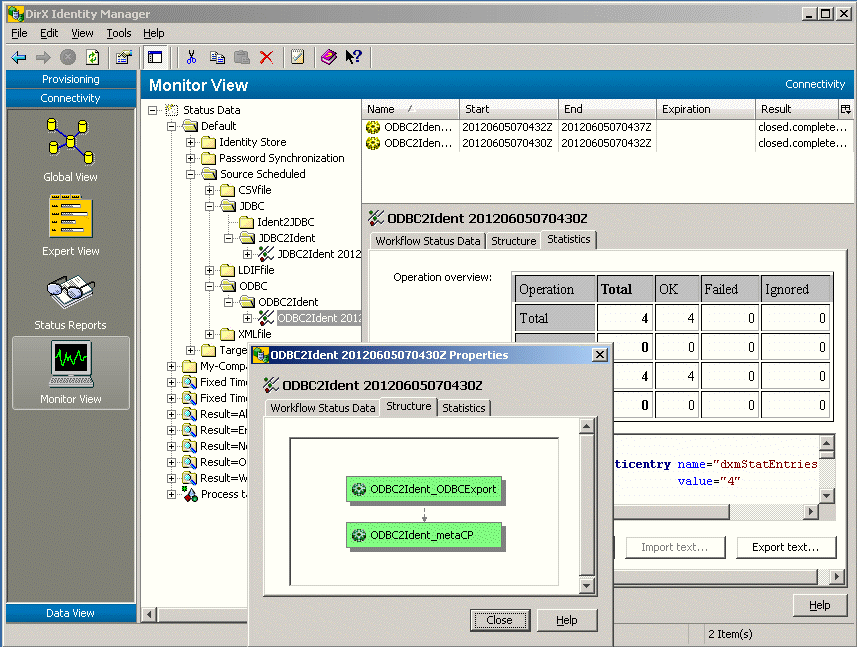Viewport: 857px width, 647px height.
Task: Open the Tools menu
Action: (118, 33)
